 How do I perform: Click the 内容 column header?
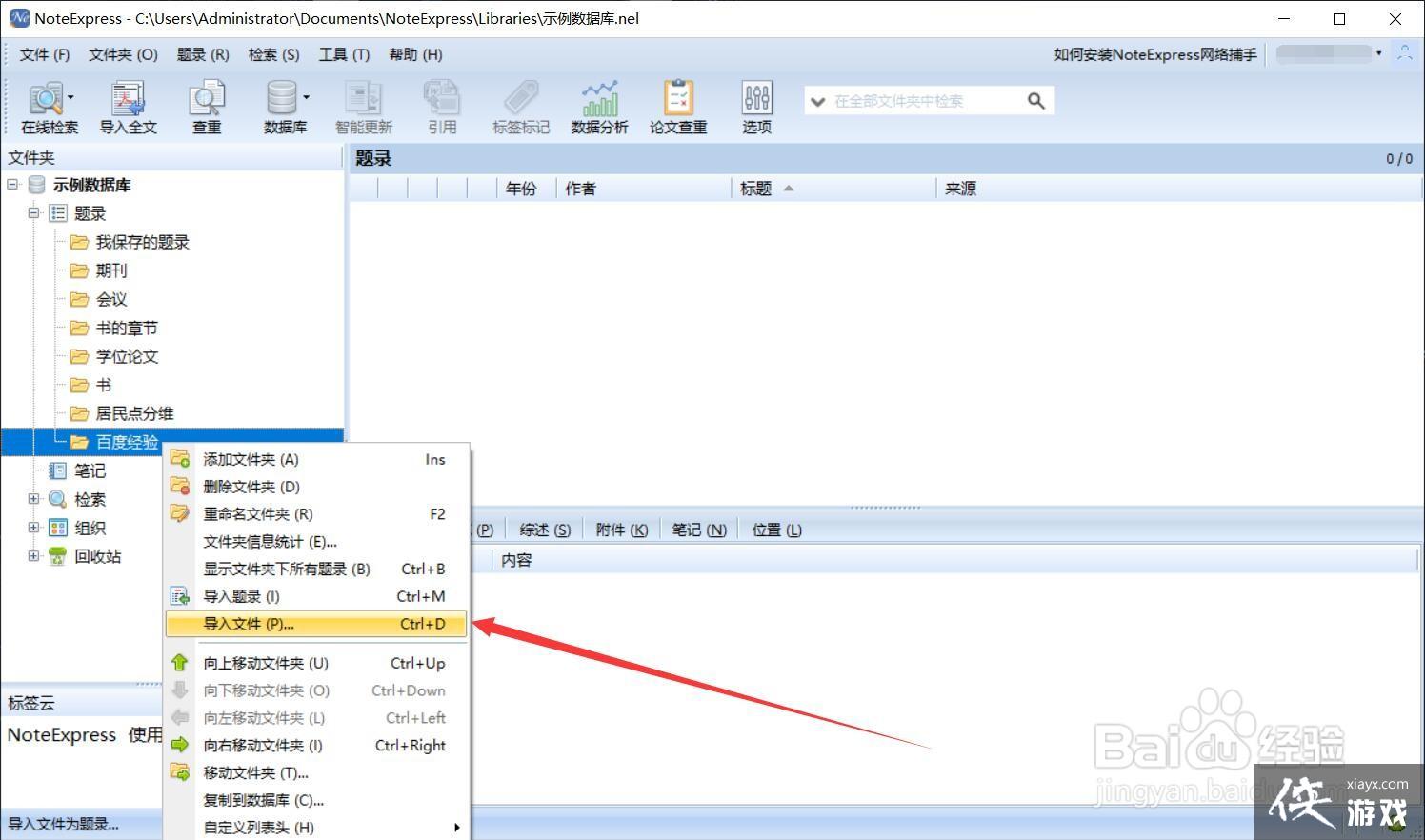[955, 560]
